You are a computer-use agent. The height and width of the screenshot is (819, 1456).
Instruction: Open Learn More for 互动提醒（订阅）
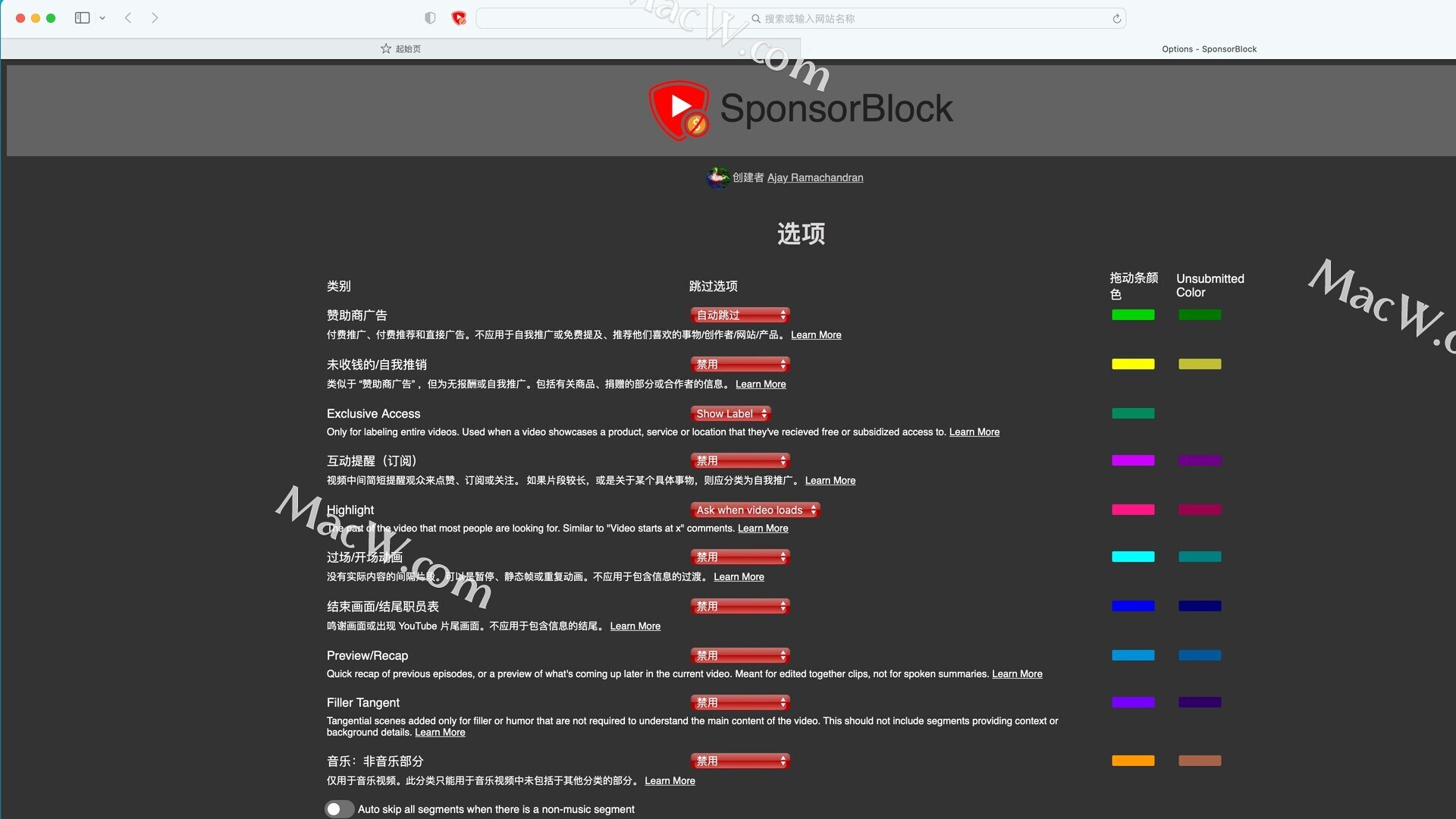[x=830, y=480]
